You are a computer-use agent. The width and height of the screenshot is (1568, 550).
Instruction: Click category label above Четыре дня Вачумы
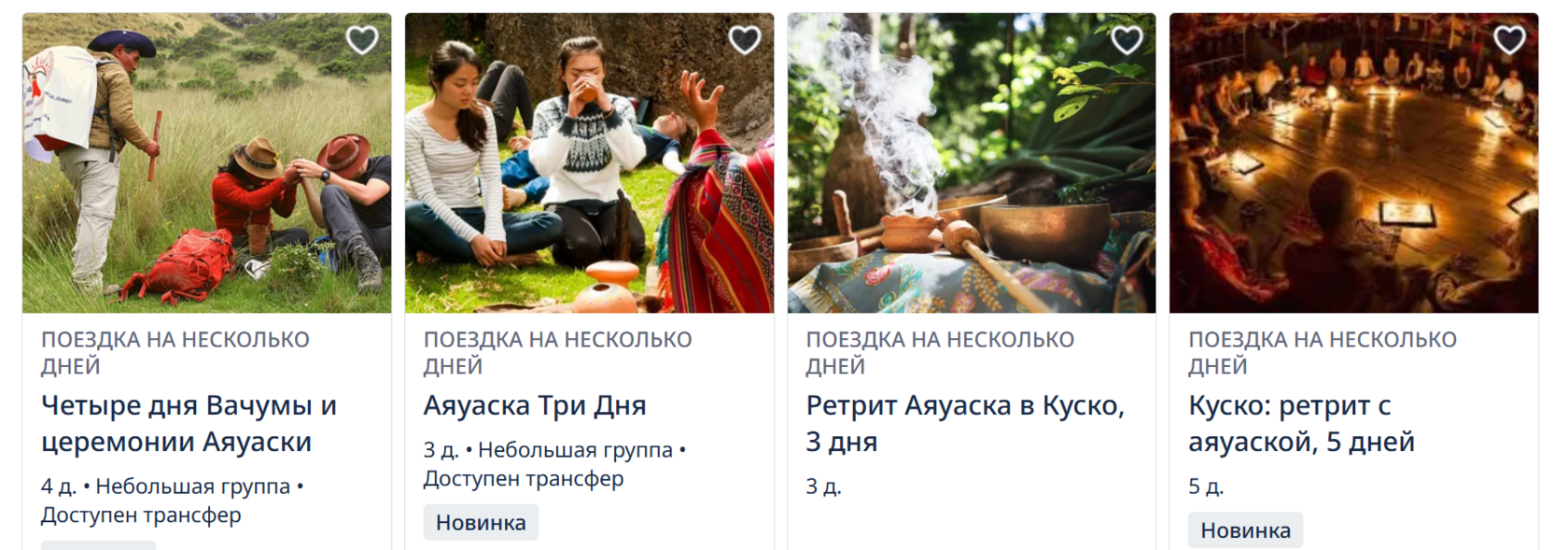pyautogui.click(x=175, y=353)
